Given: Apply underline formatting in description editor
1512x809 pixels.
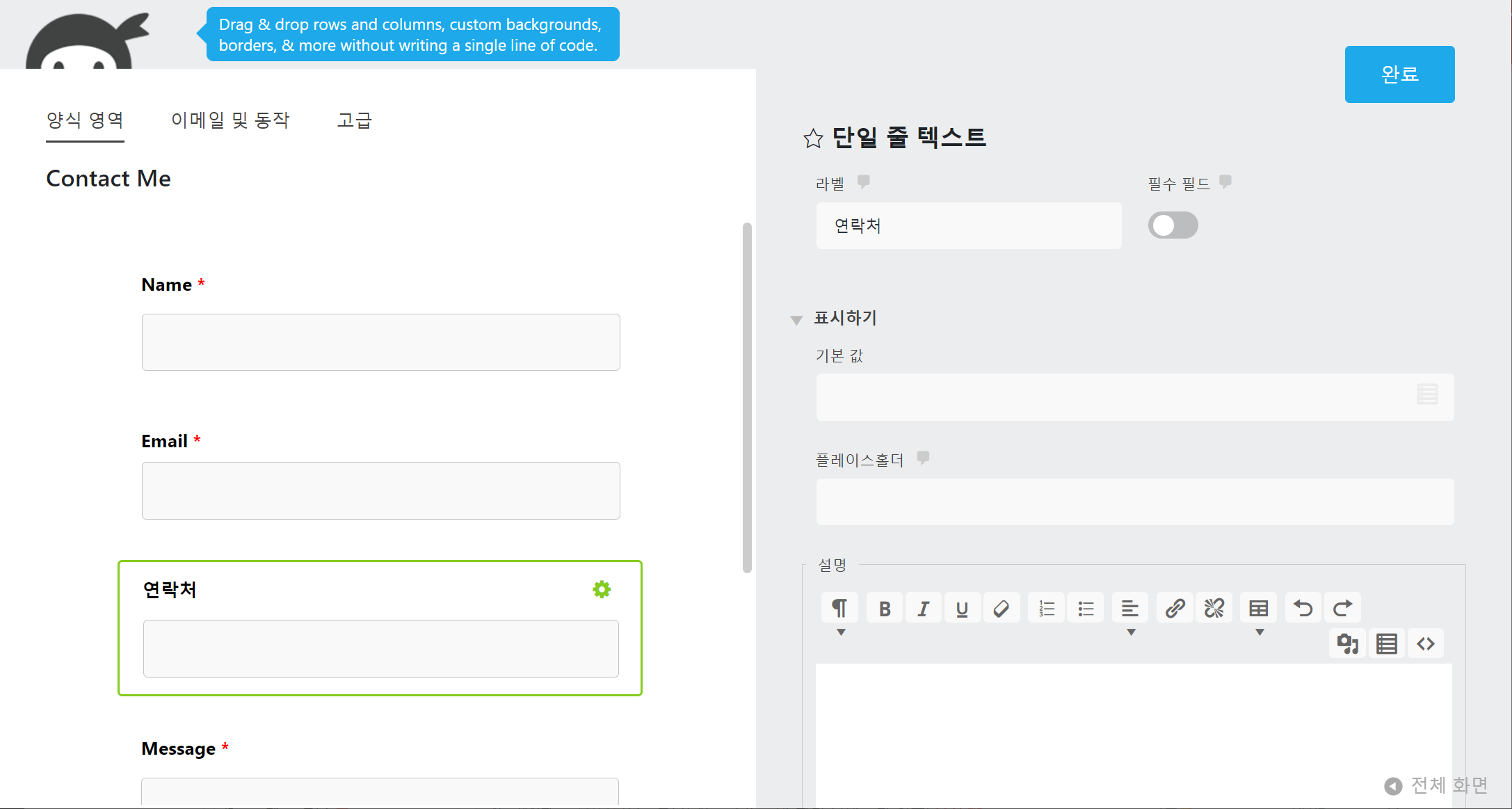Looking at the screenshot, I should click(962, 609).
